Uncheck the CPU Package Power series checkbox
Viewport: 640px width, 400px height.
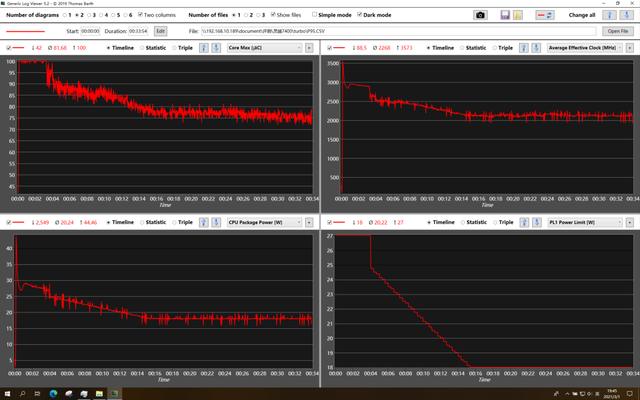coord(9,222)
